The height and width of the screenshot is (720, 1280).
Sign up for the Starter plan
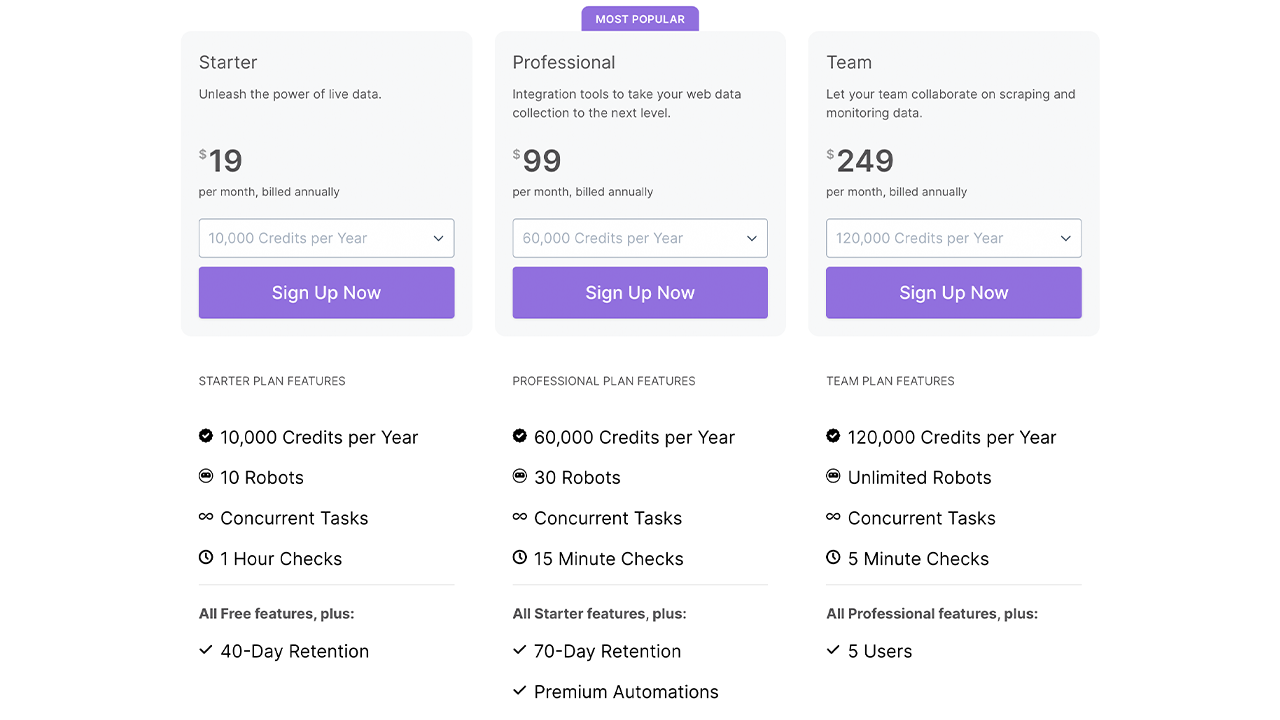click(x=326, y=293)
